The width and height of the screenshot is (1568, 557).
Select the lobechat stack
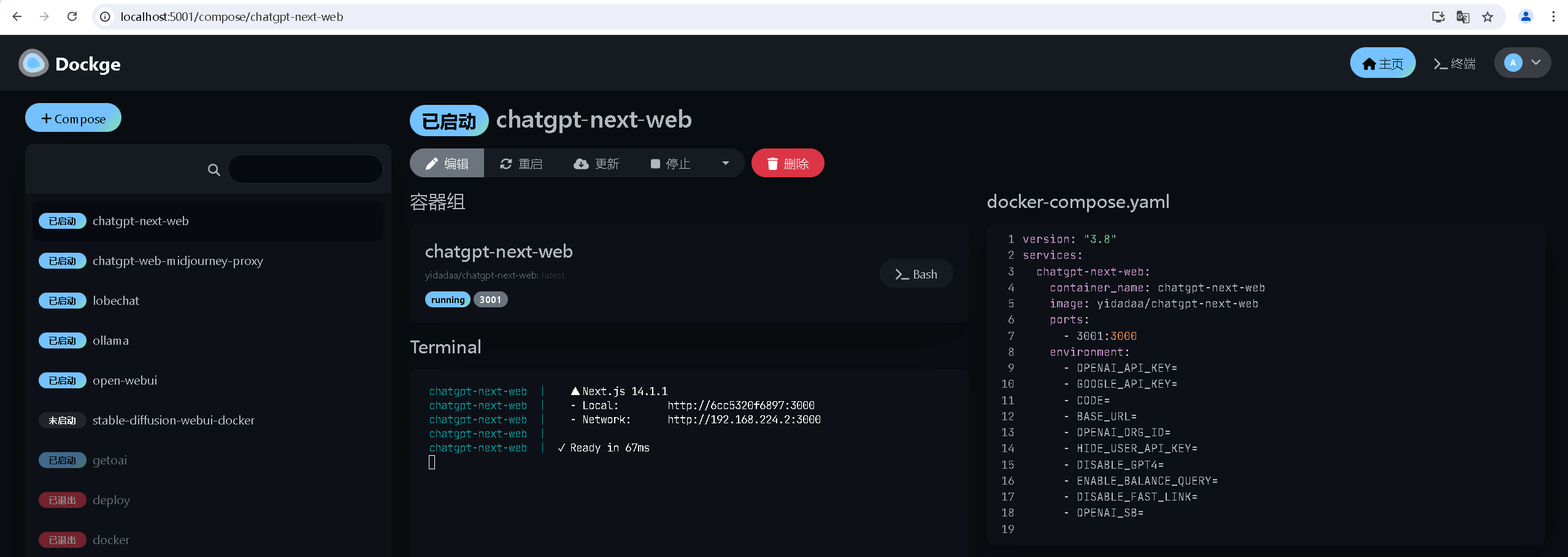(x=208, y=301)
